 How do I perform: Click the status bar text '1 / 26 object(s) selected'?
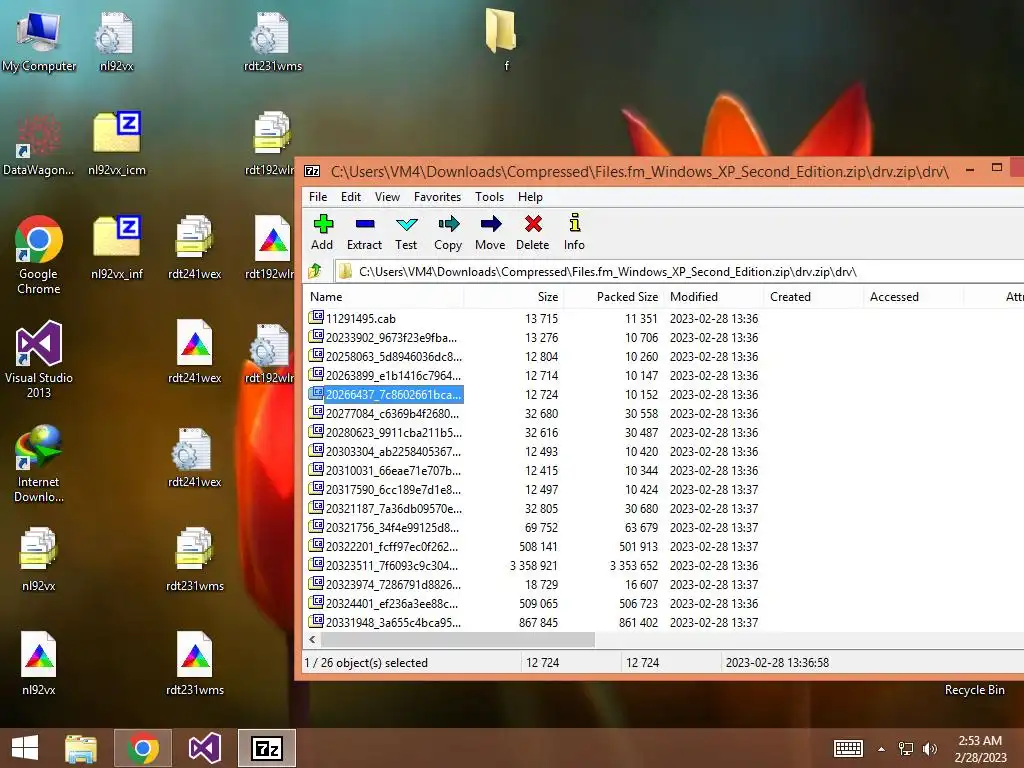366,663
